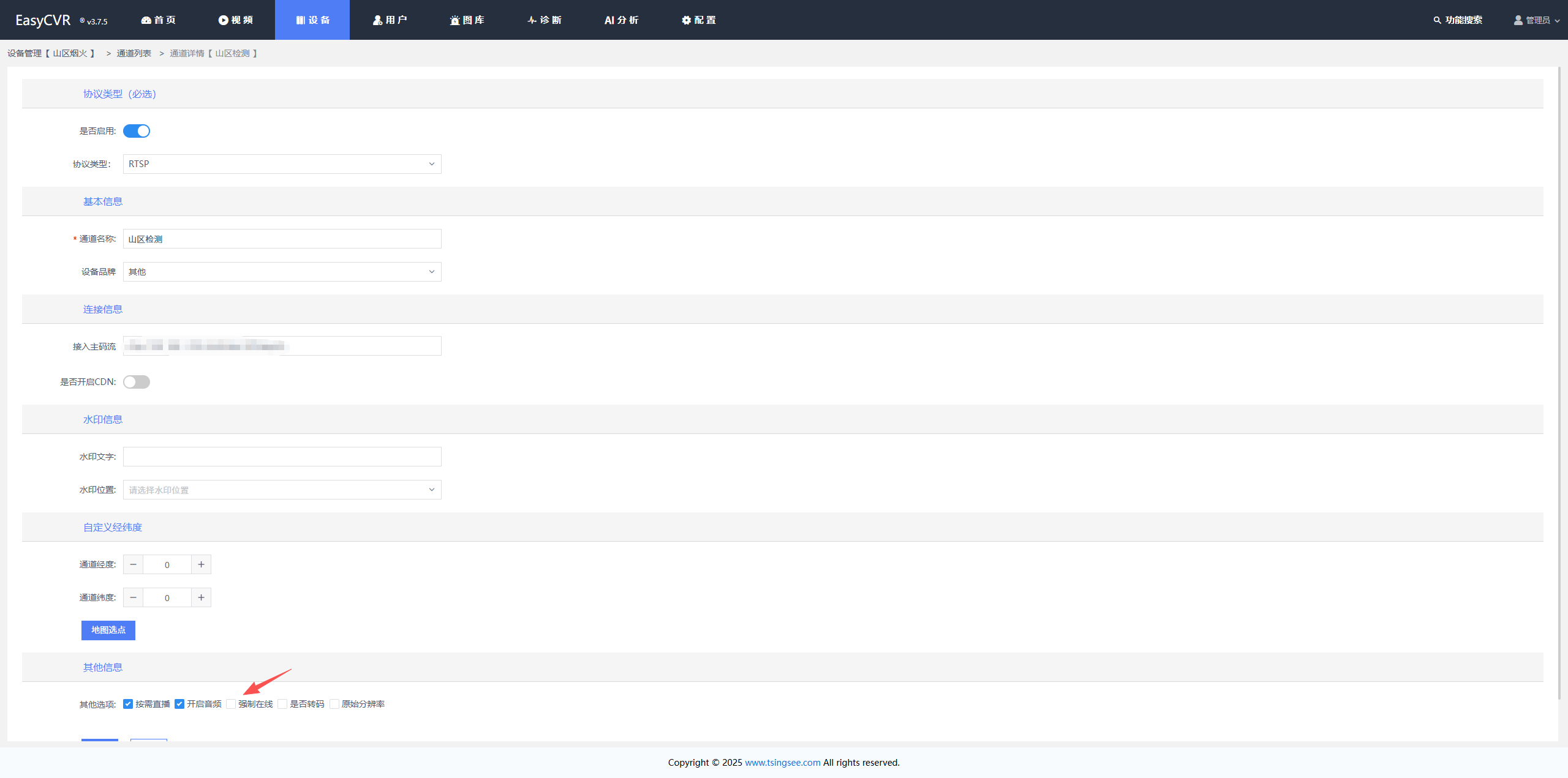Viewport: 1568px width, 778px height.
Task: Enable the 是否开启CDN switch
Action: click(137, 382)
